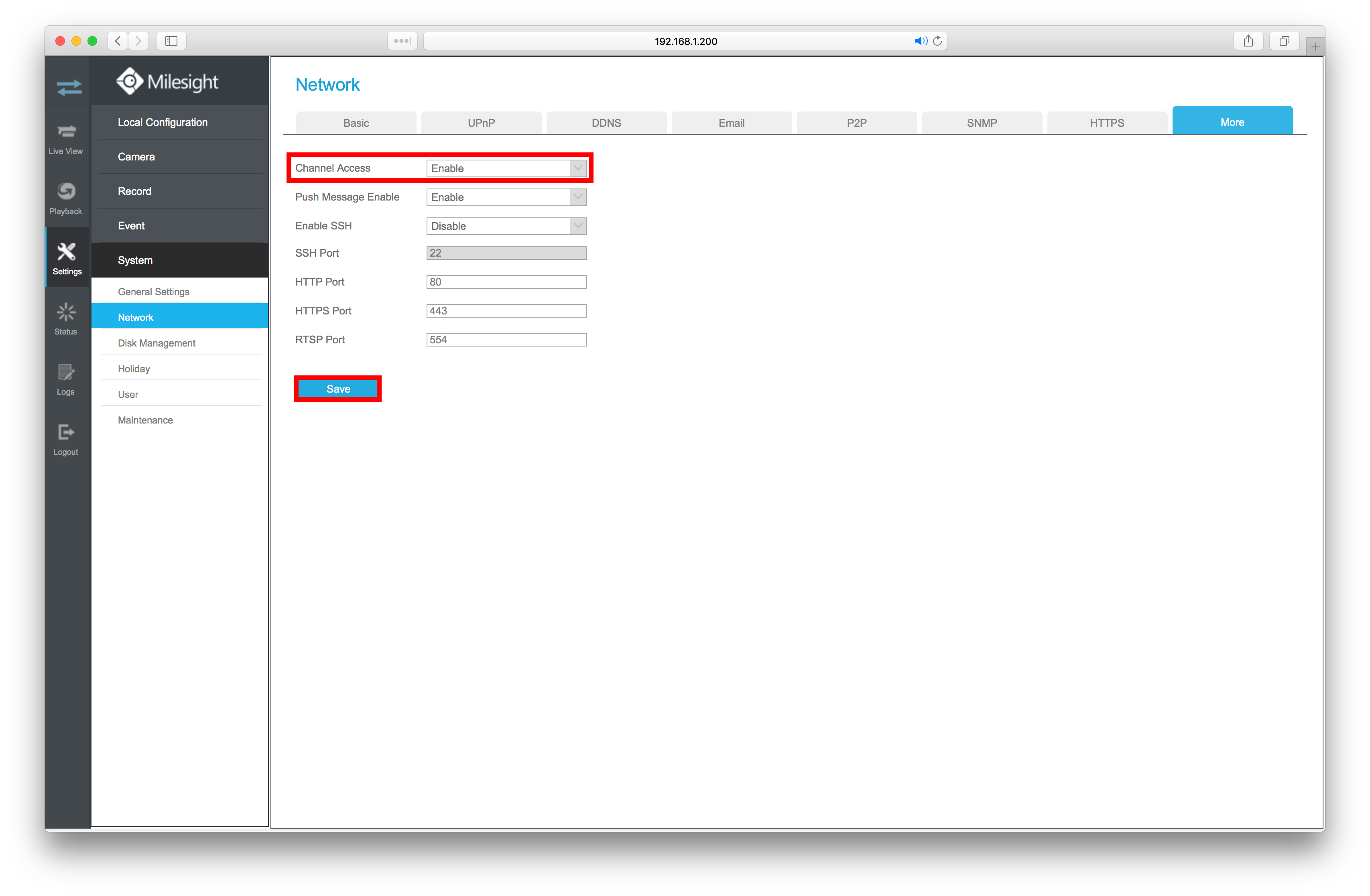Screen dimensions: 1370x896
Task: Open the Holiday settings menu entry
Action: [134, 368]
